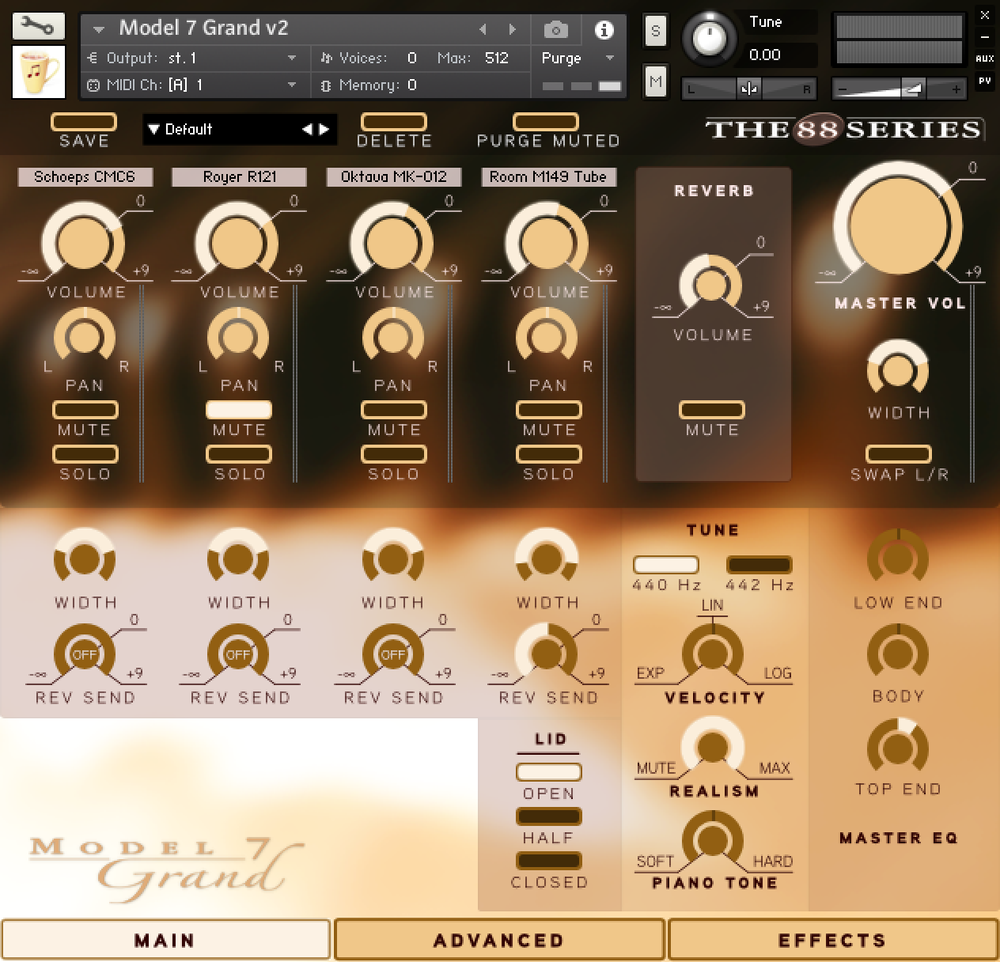Click the coffee mug instrument artwork icon
The width and height of the screenshot is (1000, 962).
click(x=38, y=72)
